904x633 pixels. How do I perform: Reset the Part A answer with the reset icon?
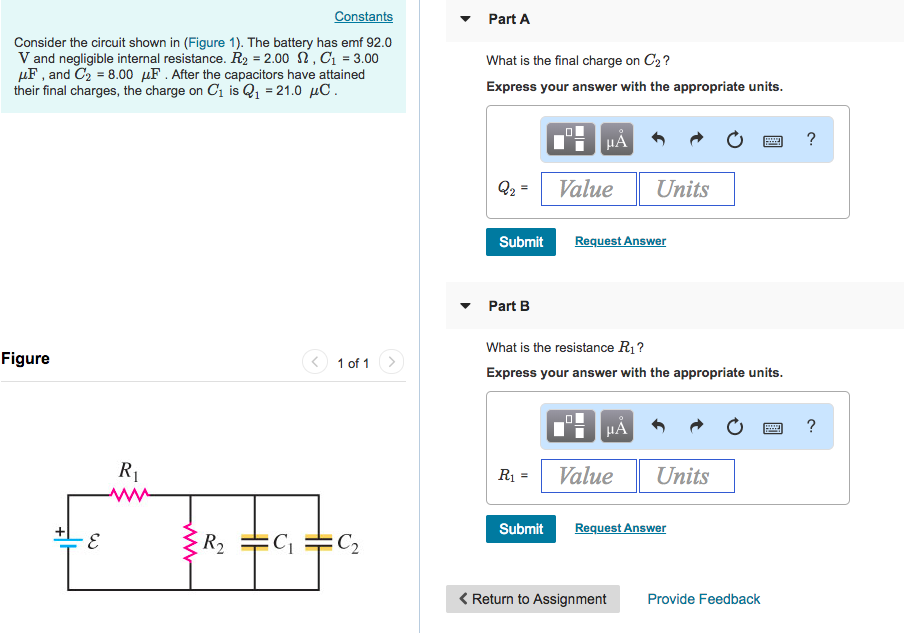pos(735,140)
